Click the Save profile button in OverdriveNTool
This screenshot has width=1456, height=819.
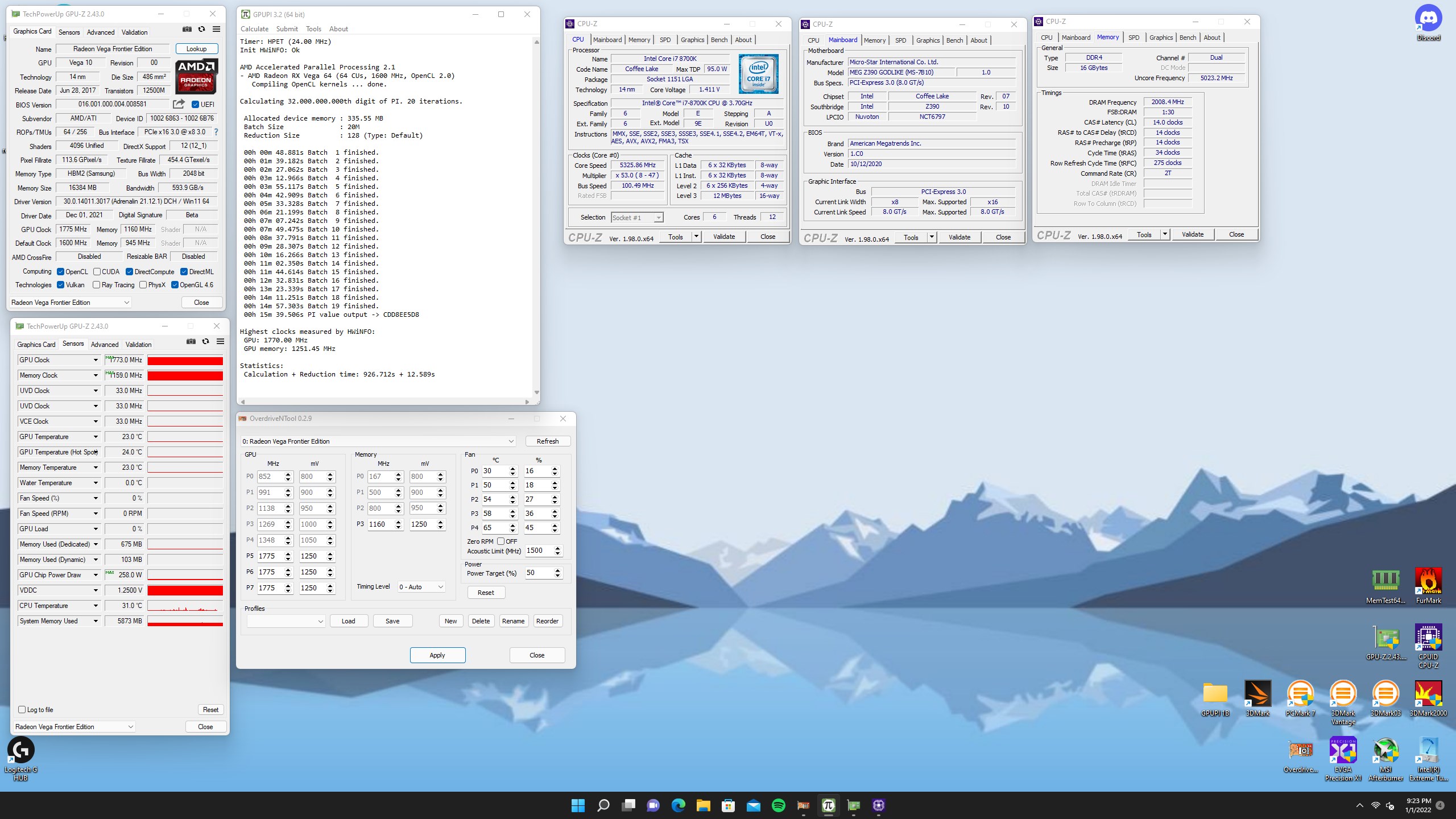point(392,621)
